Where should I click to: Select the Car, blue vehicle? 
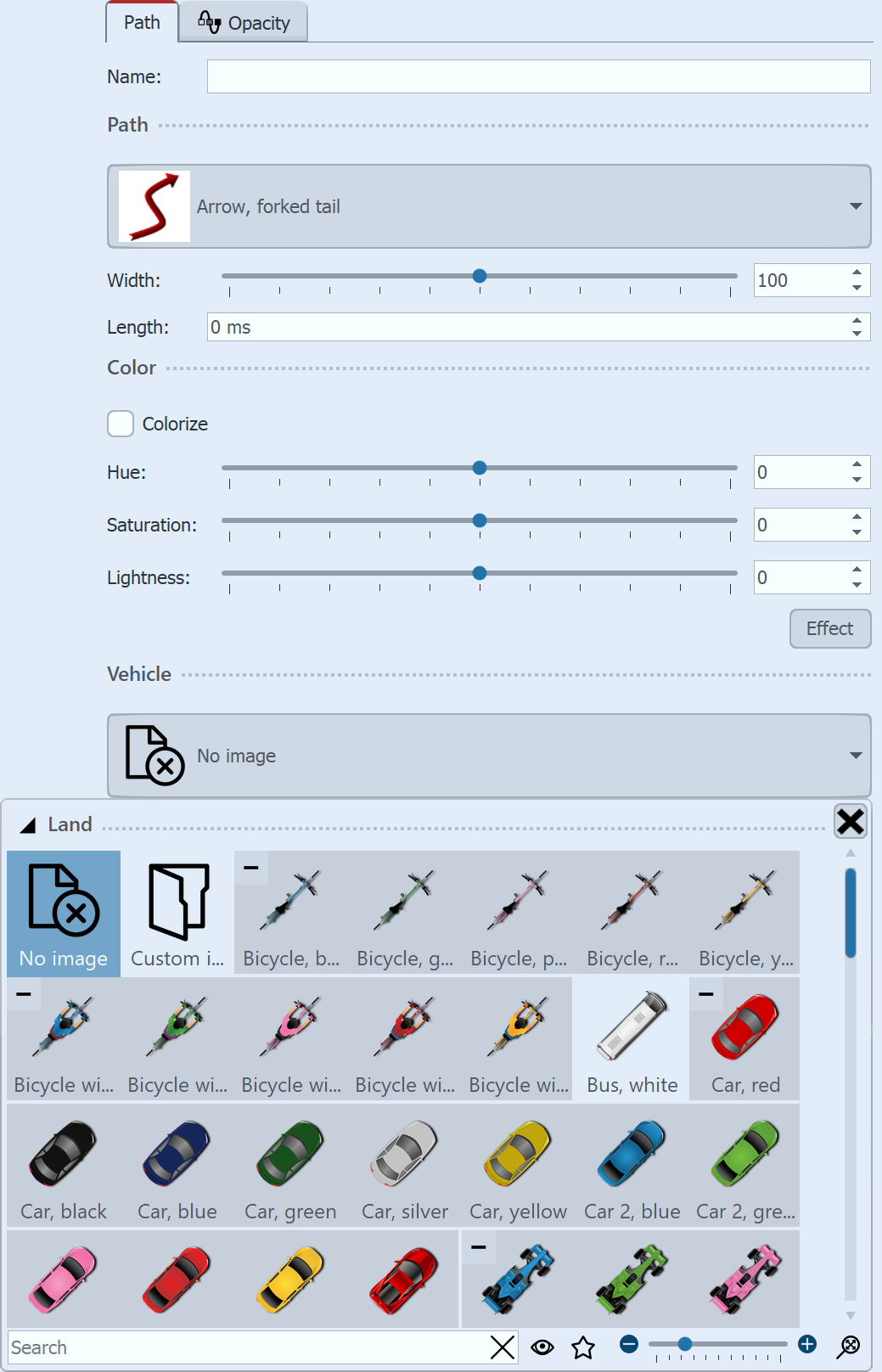pos(177,1166)
